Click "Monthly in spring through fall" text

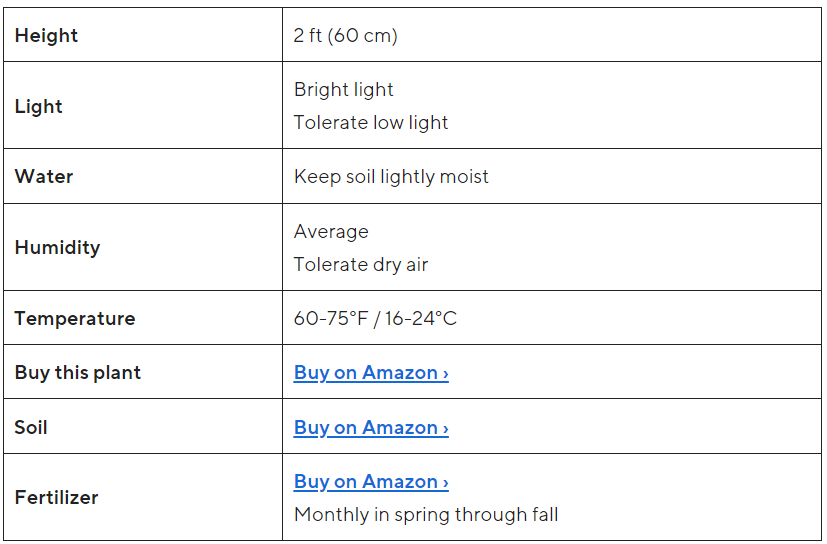point(426,515)
